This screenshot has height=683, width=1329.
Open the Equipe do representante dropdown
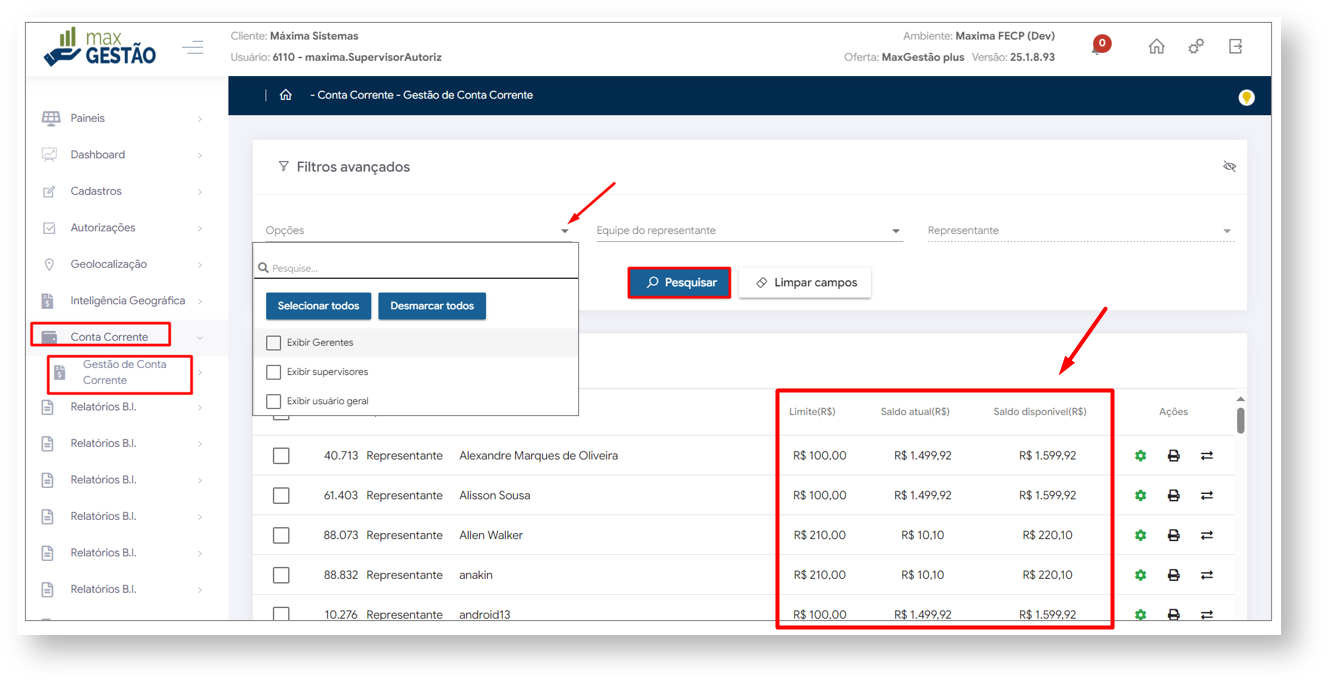748,231
